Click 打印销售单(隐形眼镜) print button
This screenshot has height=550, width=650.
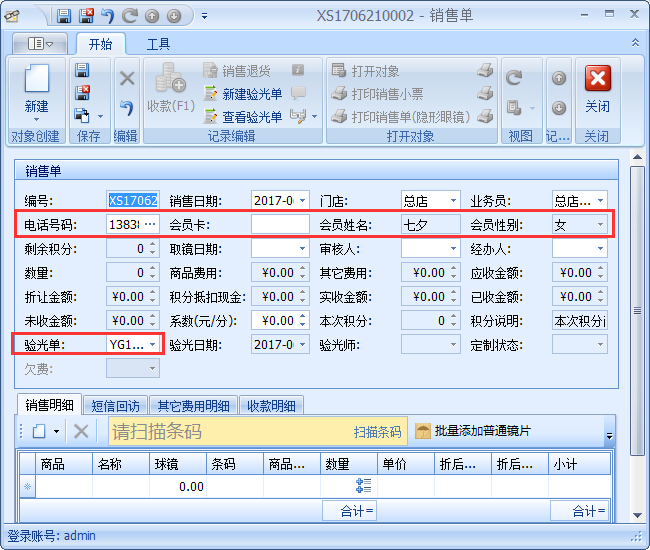pyautogui.click(x=400, y=117)
